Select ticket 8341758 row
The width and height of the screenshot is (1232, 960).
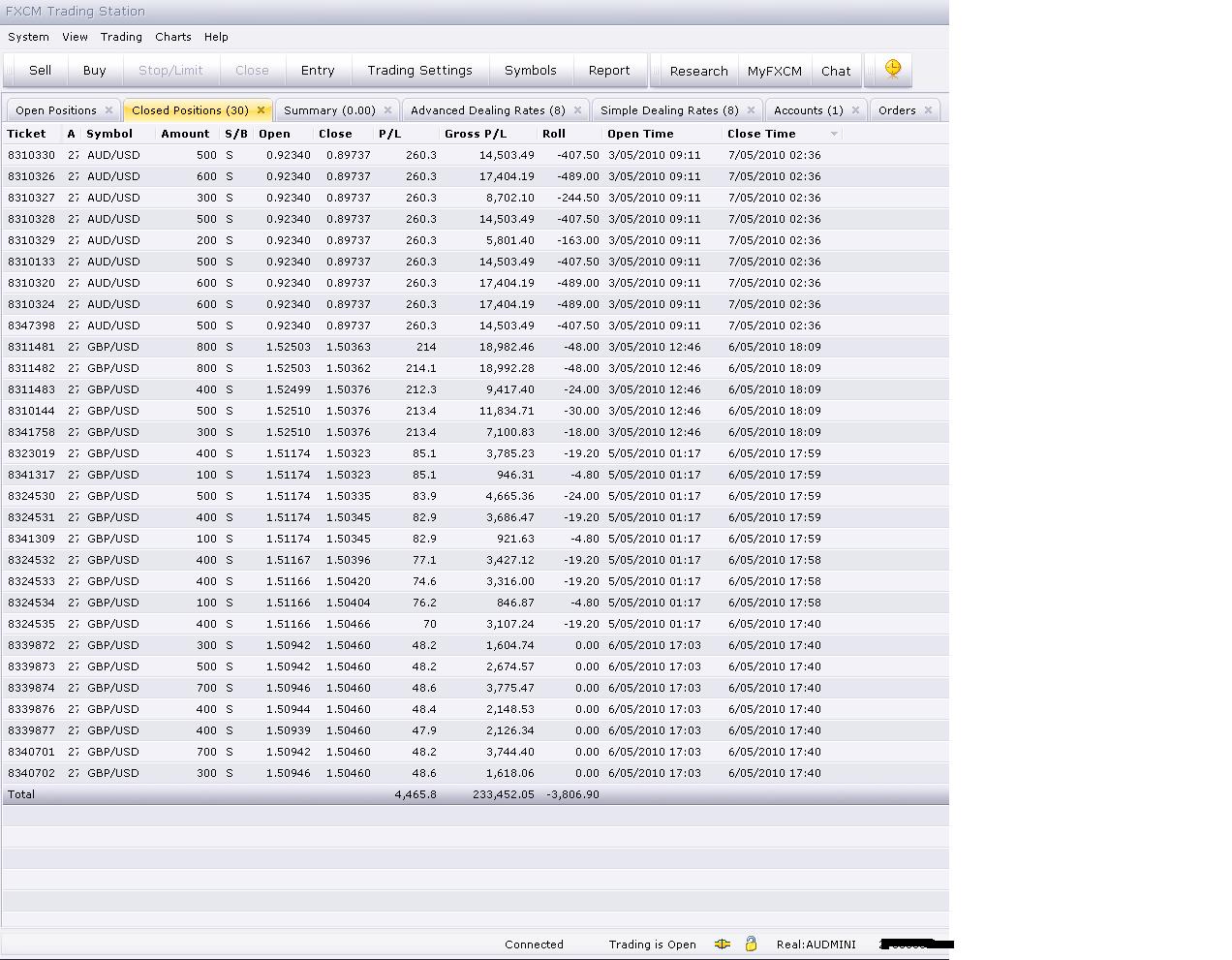[x=475, y=432]
